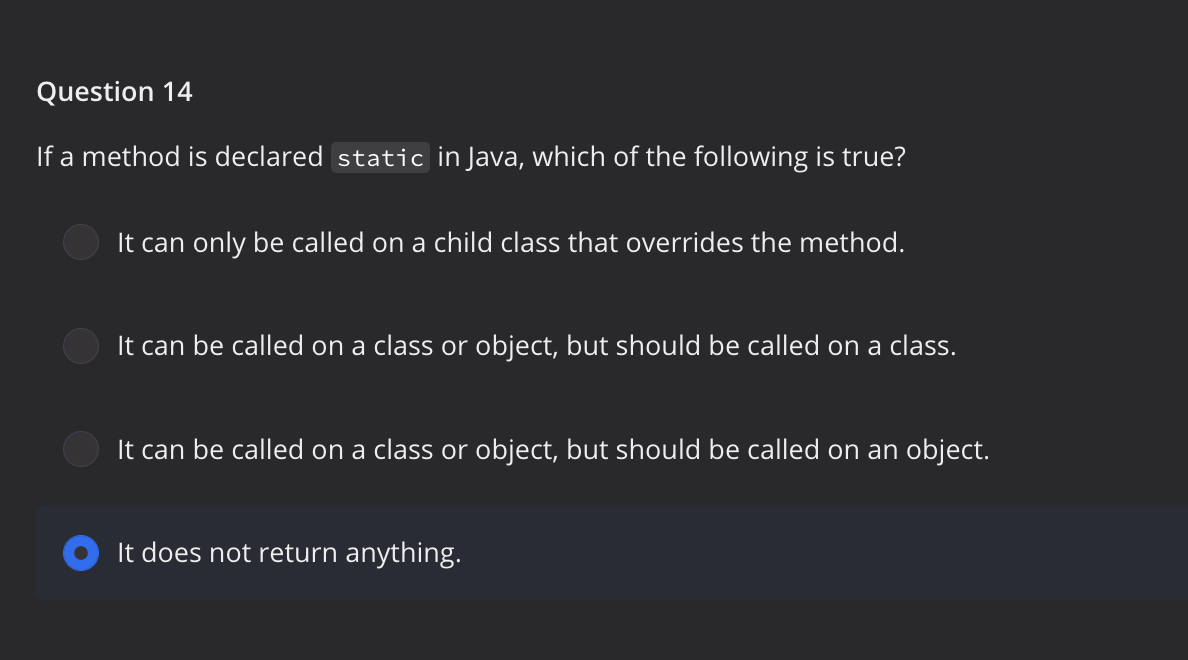Screen dimensions: 1188x660
Task: Select answer 'It does not return anything.'
Action: [x=289, y=552]
